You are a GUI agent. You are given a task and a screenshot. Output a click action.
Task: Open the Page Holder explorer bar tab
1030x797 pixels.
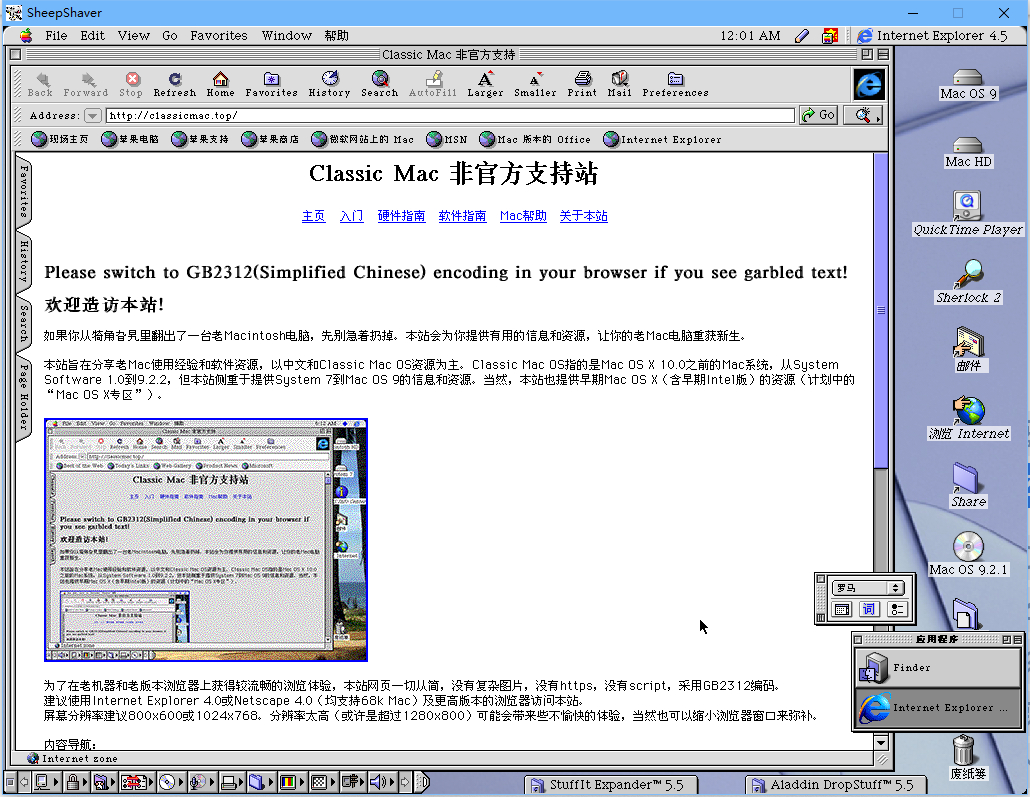(x=24, y=397)
